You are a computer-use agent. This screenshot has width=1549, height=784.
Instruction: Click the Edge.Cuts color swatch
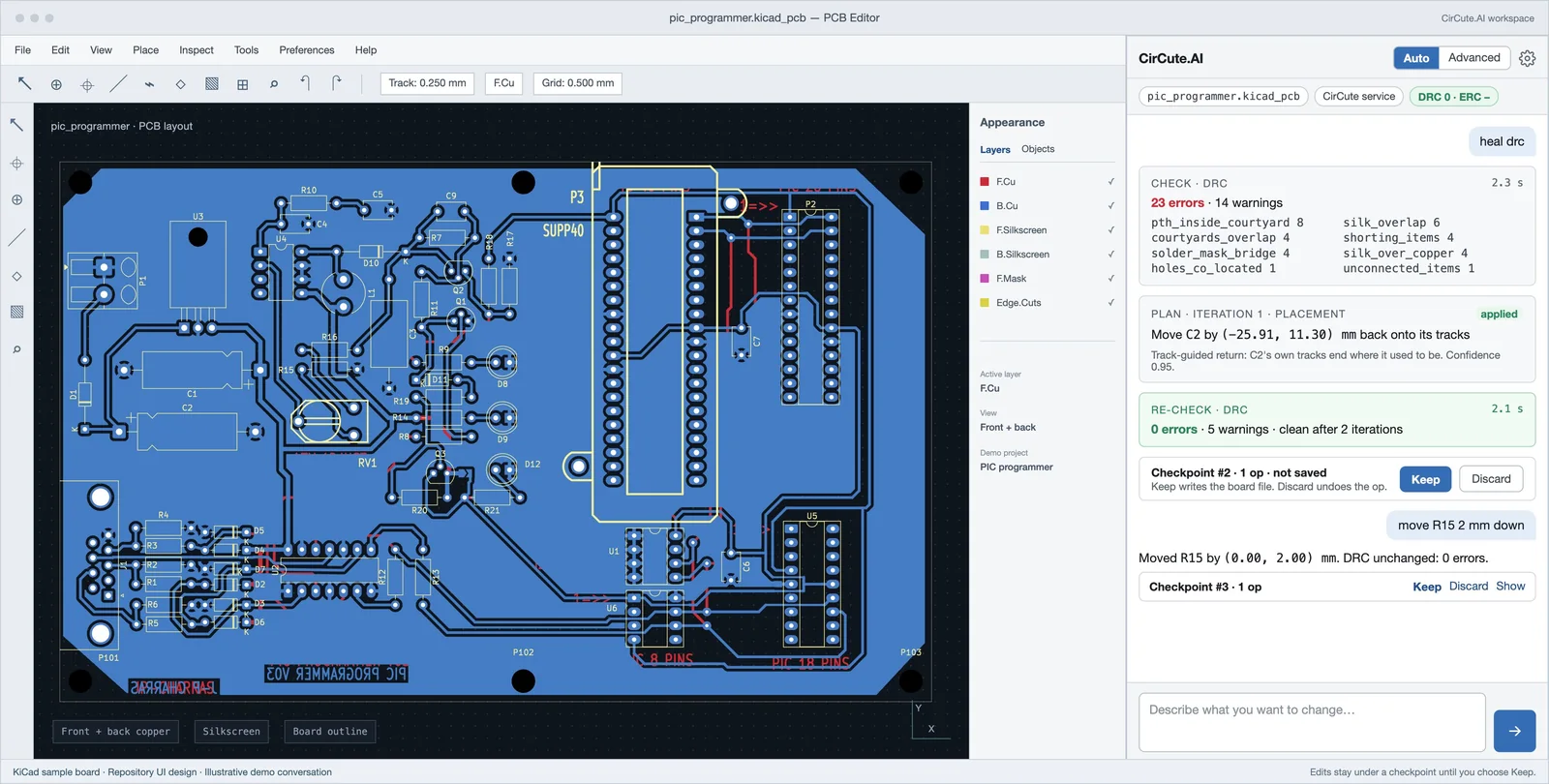coord(985,303)
